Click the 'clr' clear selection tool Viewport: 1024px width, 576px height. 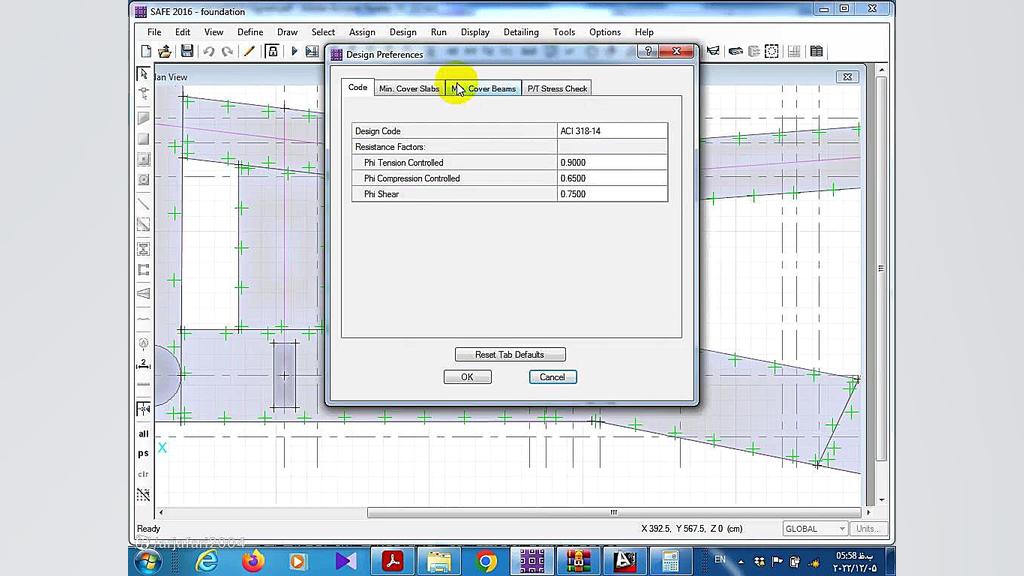click(143, 474)
